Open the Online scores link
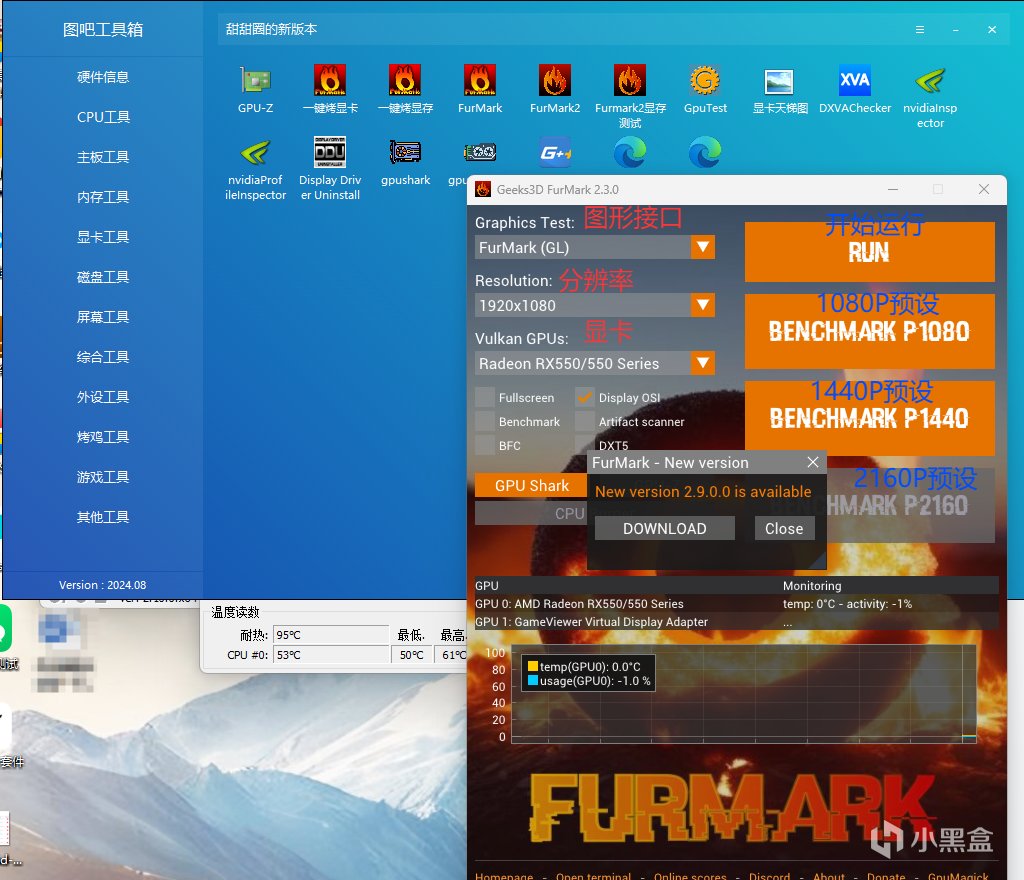The image size is (1024, 880). 690,875
